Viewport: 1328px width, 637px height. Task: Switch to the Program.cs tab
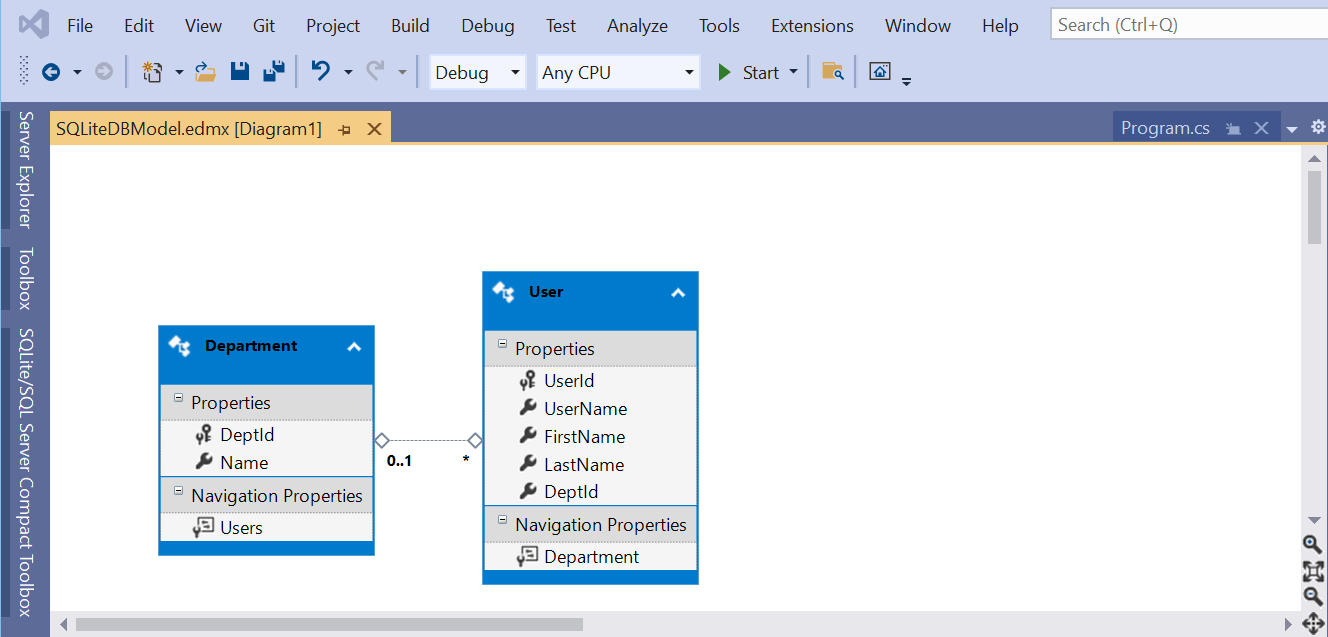(1165, 127)
